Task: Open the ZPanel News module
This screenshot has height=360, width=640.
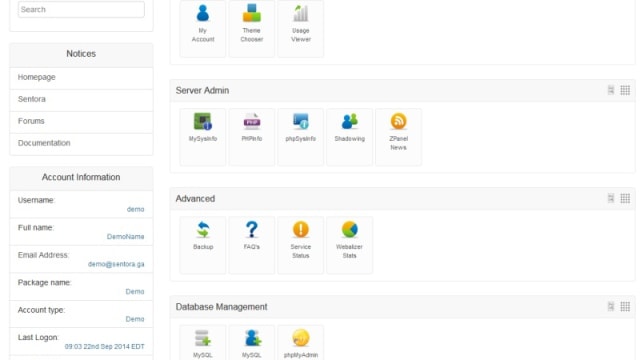Action: (x=398, y=137)
